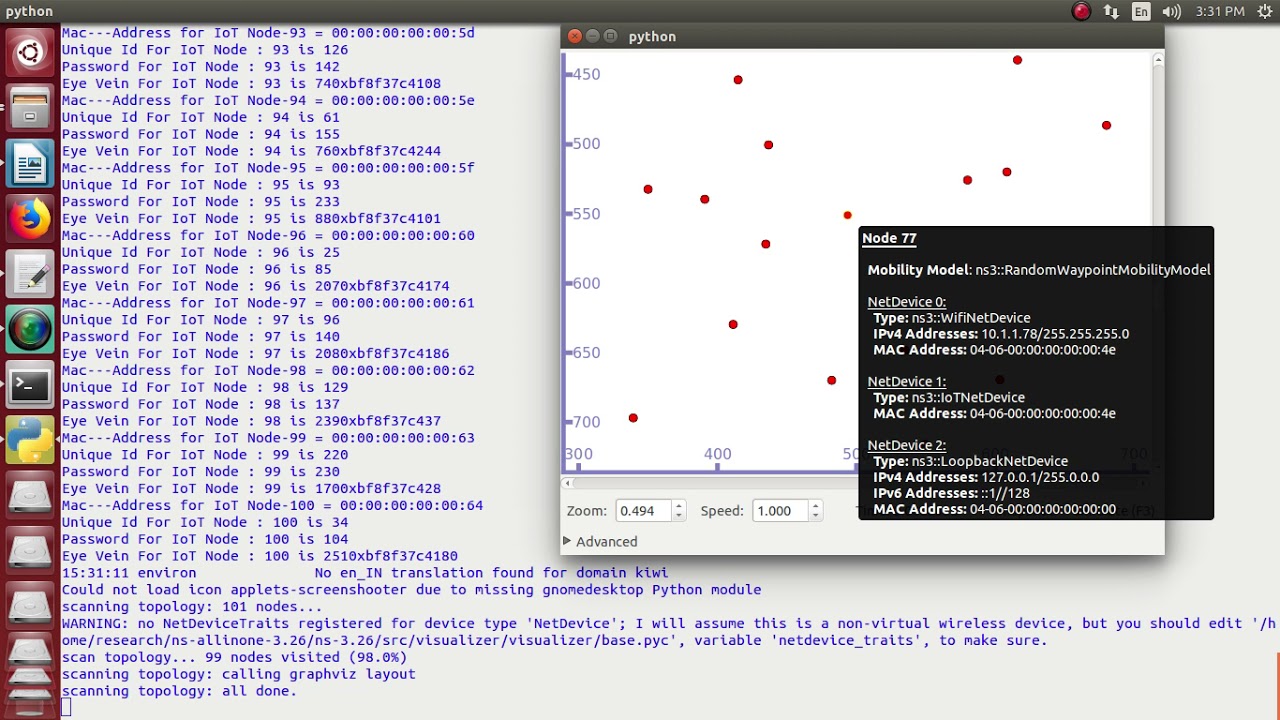The image size is (1280, 720).
Task: Open the sound volume menu
Action: click(x=1172, y=12)
